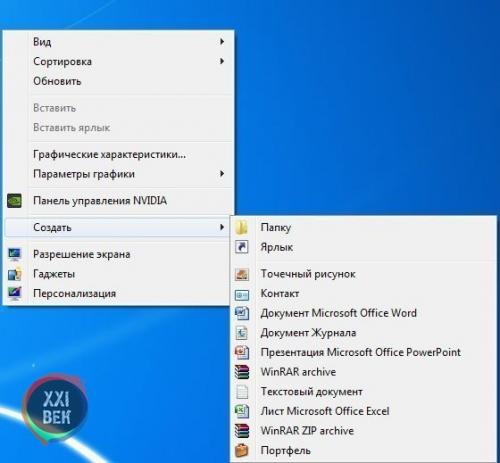The height and width of the screenshot is (463, 500).
Task: Expand the Сортировка submenu arrow
Action: click(222, 61)
